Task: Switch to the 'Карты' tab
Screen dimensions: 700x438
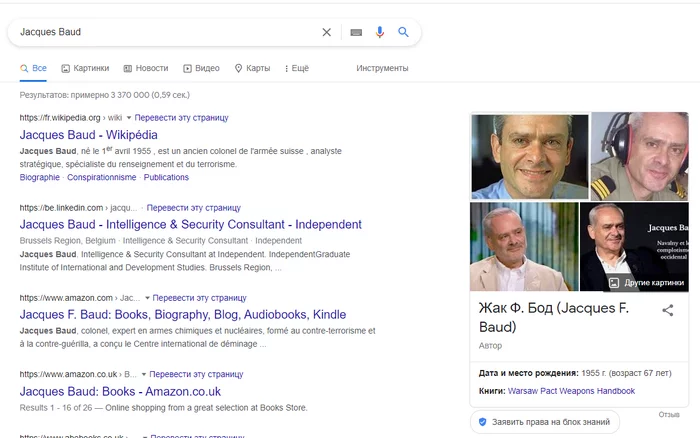Action: (x=253, y=68)
